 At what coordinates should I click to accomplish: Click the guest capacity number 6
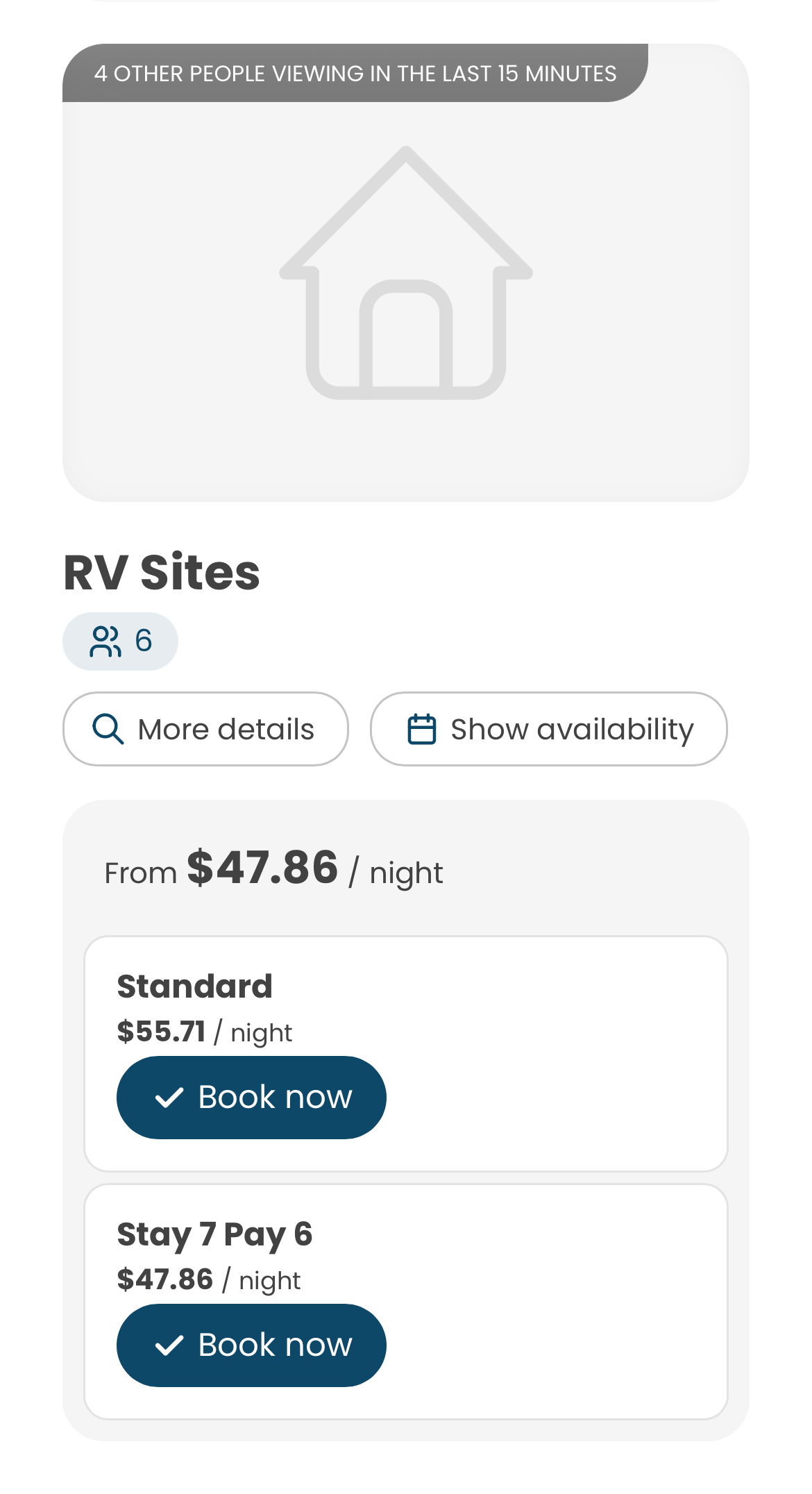click(144, 641)
